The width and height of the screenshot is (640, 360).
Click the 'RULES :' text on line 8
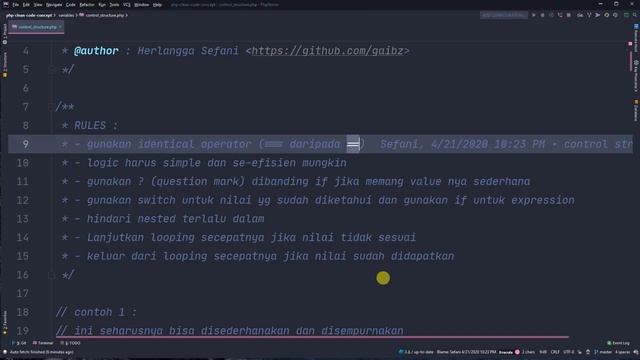(x=96, y=125)
